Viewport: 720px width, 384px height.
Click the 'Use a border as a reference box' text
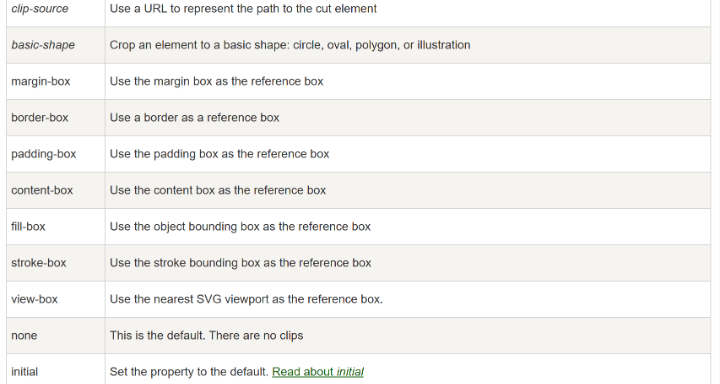(194, 118)
